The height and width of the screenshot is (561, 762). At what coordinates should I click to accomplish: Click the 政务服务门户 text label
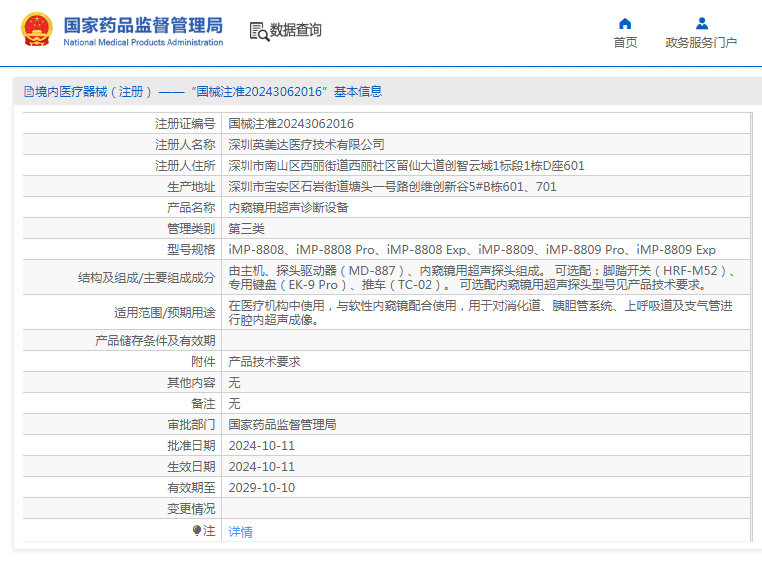pyautogui.click(x=701, y=43)
